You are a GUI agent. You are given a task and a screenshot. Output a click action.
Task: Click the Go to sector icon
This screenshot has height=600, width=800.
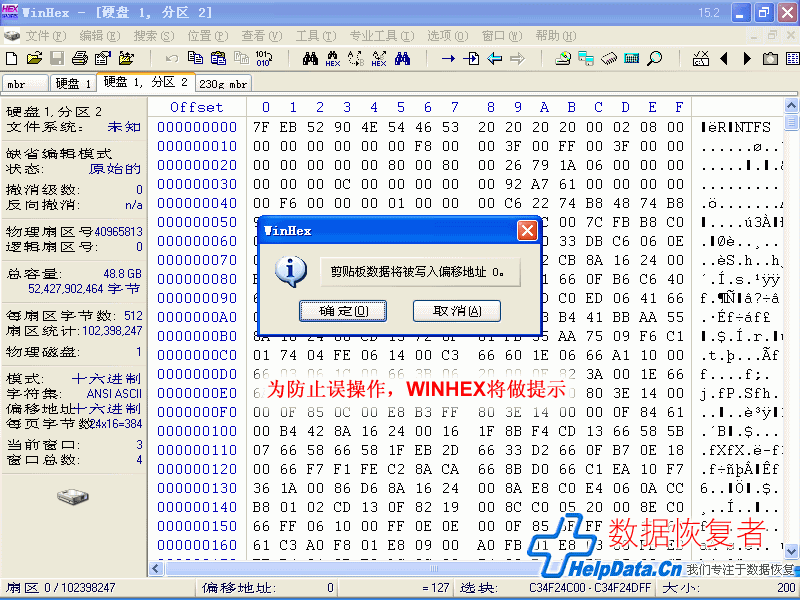tap(471, 59)
